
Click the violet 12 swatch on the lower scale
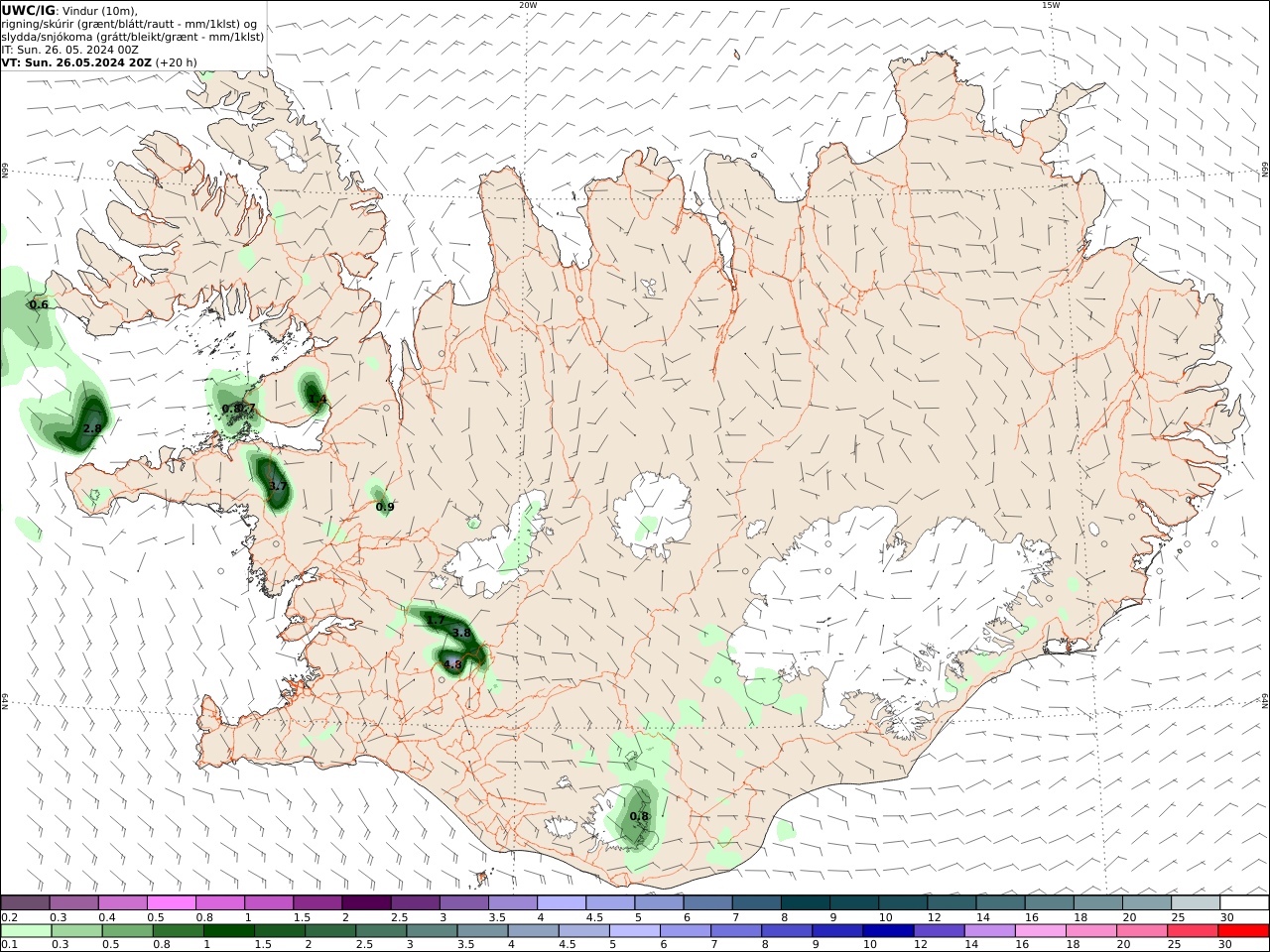[x=939, y=931]
